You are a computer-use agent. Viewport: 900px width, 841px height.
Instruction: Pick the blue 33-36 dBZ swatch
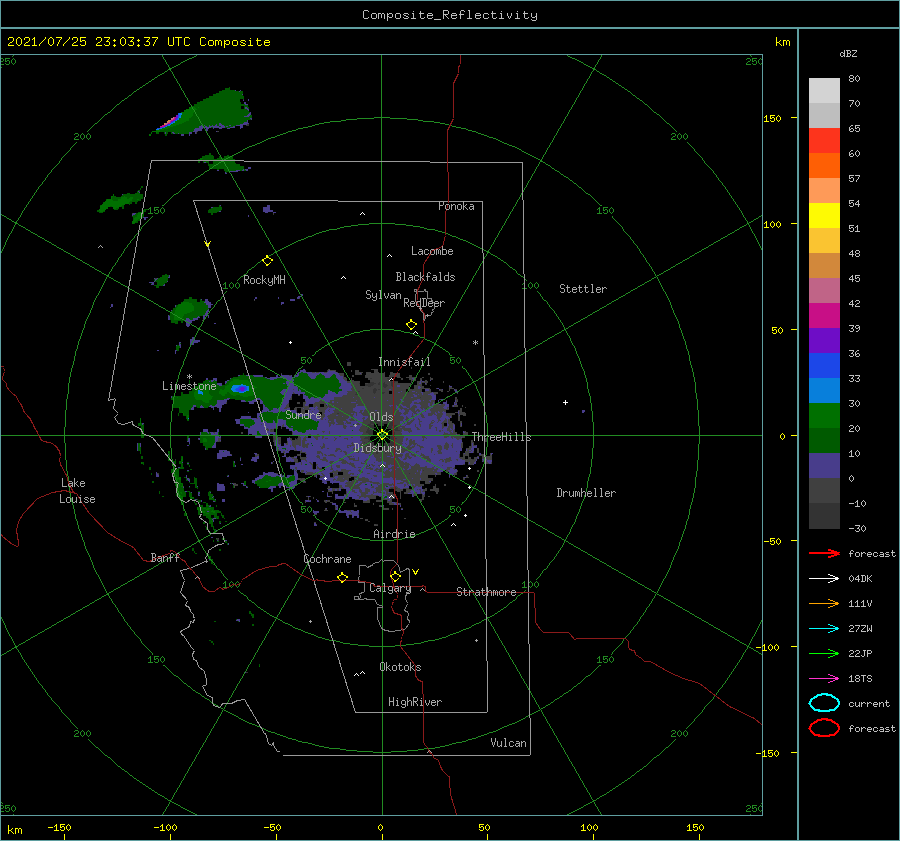[824, 365]
